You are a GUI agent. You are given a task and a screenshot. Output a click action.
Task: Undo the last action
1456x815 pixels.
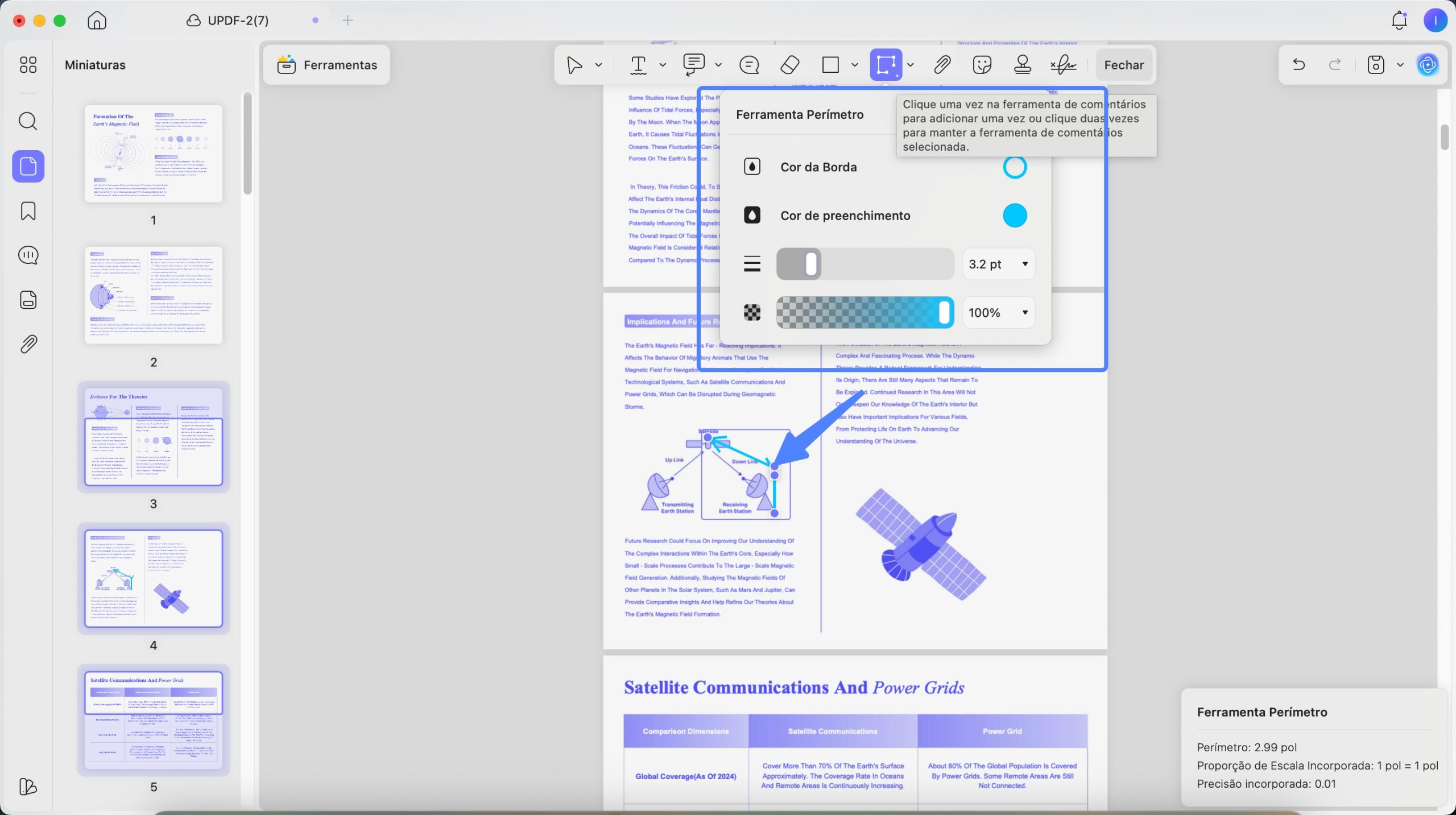coord(1298,64)
